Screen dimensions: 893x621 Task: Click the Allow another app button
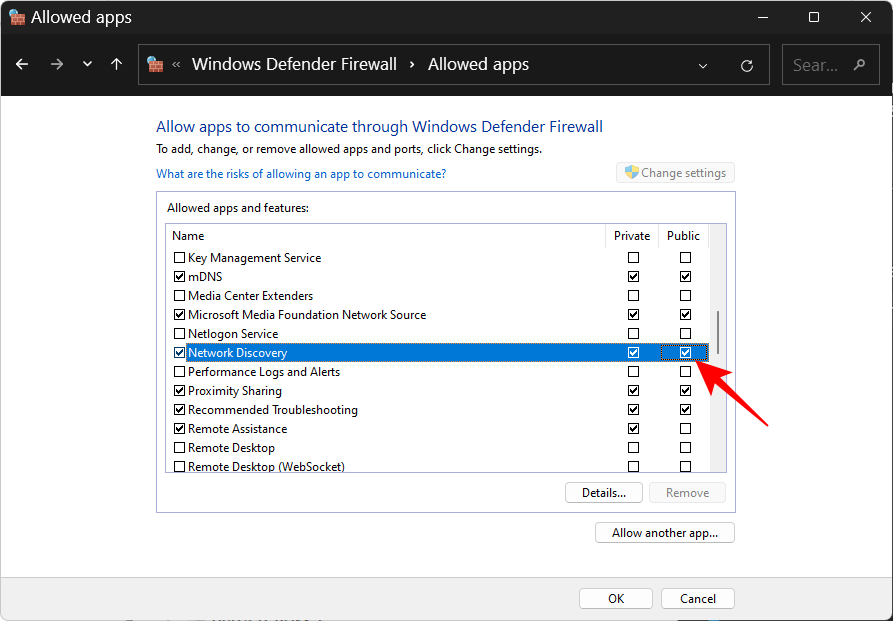664,532
